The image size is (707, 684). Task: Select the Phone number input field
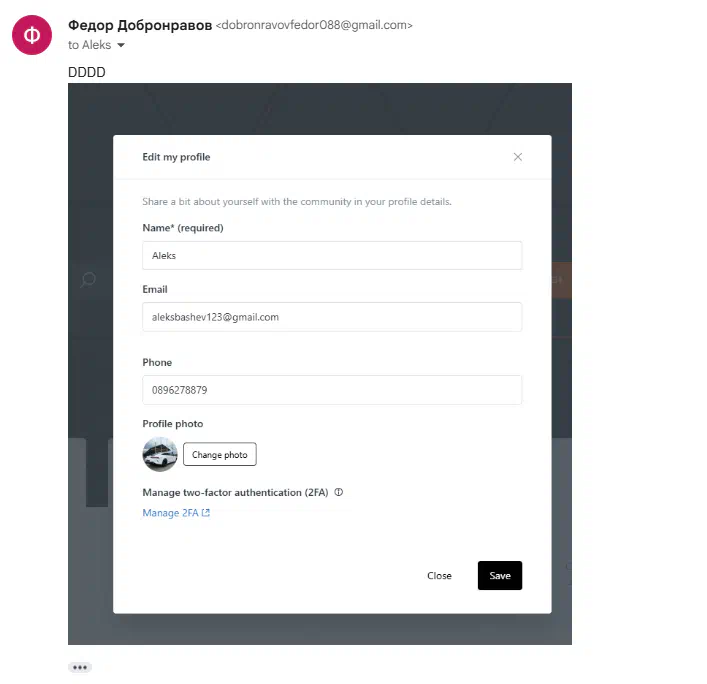pyautogui.click(x=332, y=390)
